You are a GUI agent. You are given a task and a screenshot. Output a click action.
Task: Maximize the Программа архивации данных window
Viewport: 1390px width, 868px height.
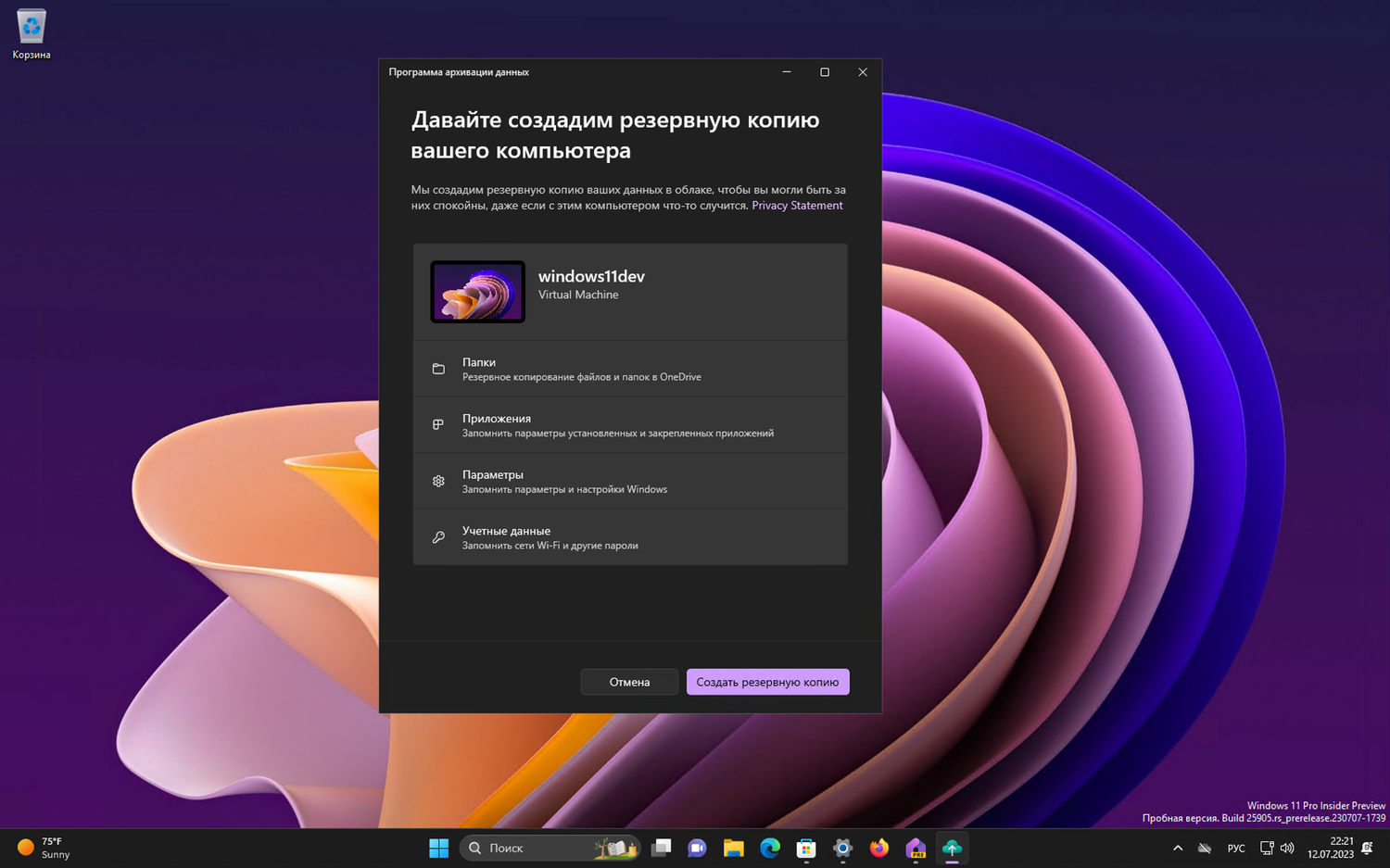825,72
